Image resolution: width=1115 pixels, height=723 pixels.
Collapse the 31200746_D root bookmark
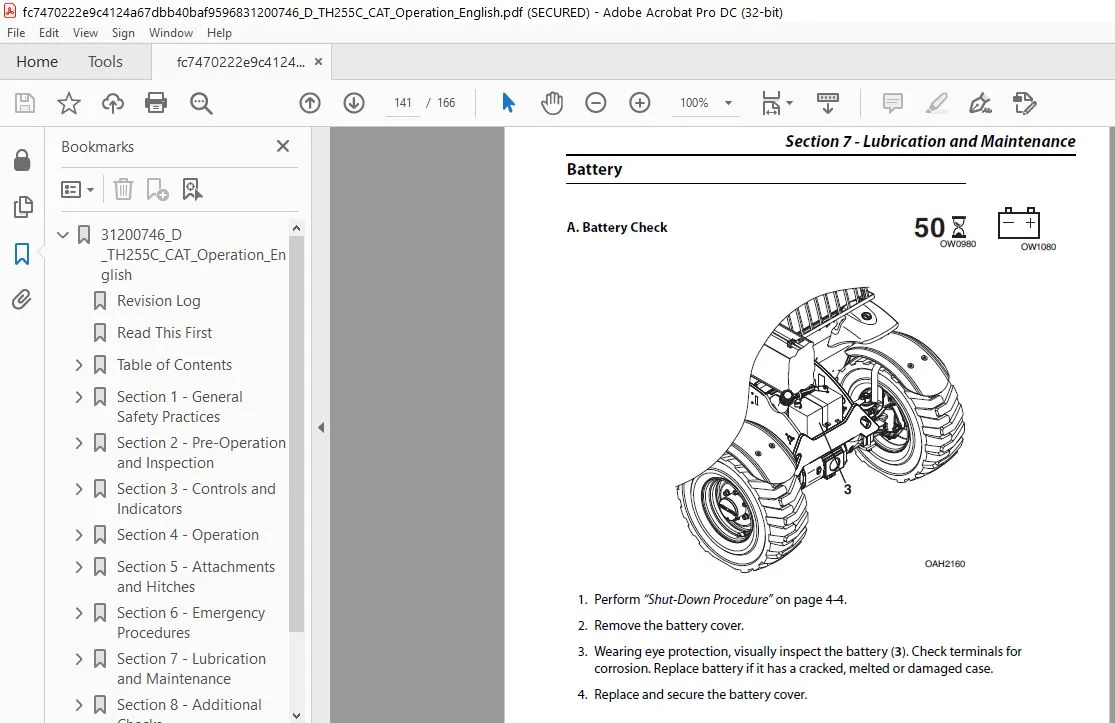[x=63, y=235]
